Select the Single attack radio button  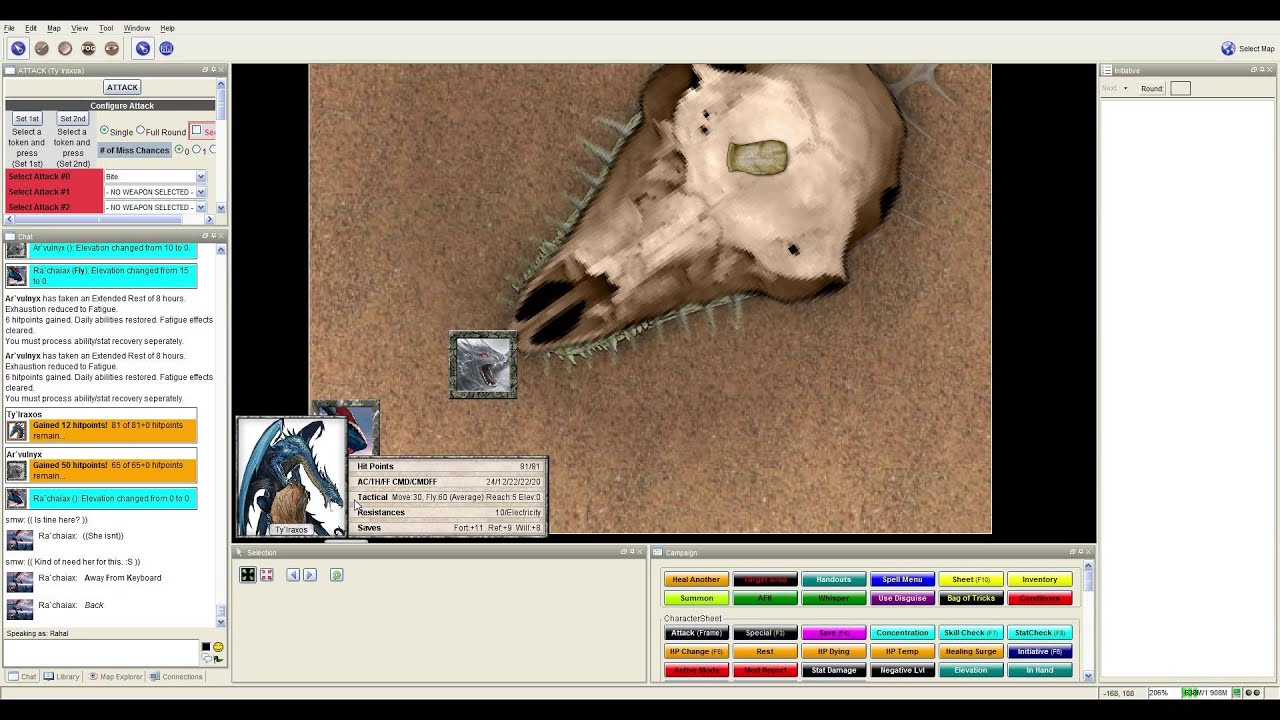pos(105,131)
